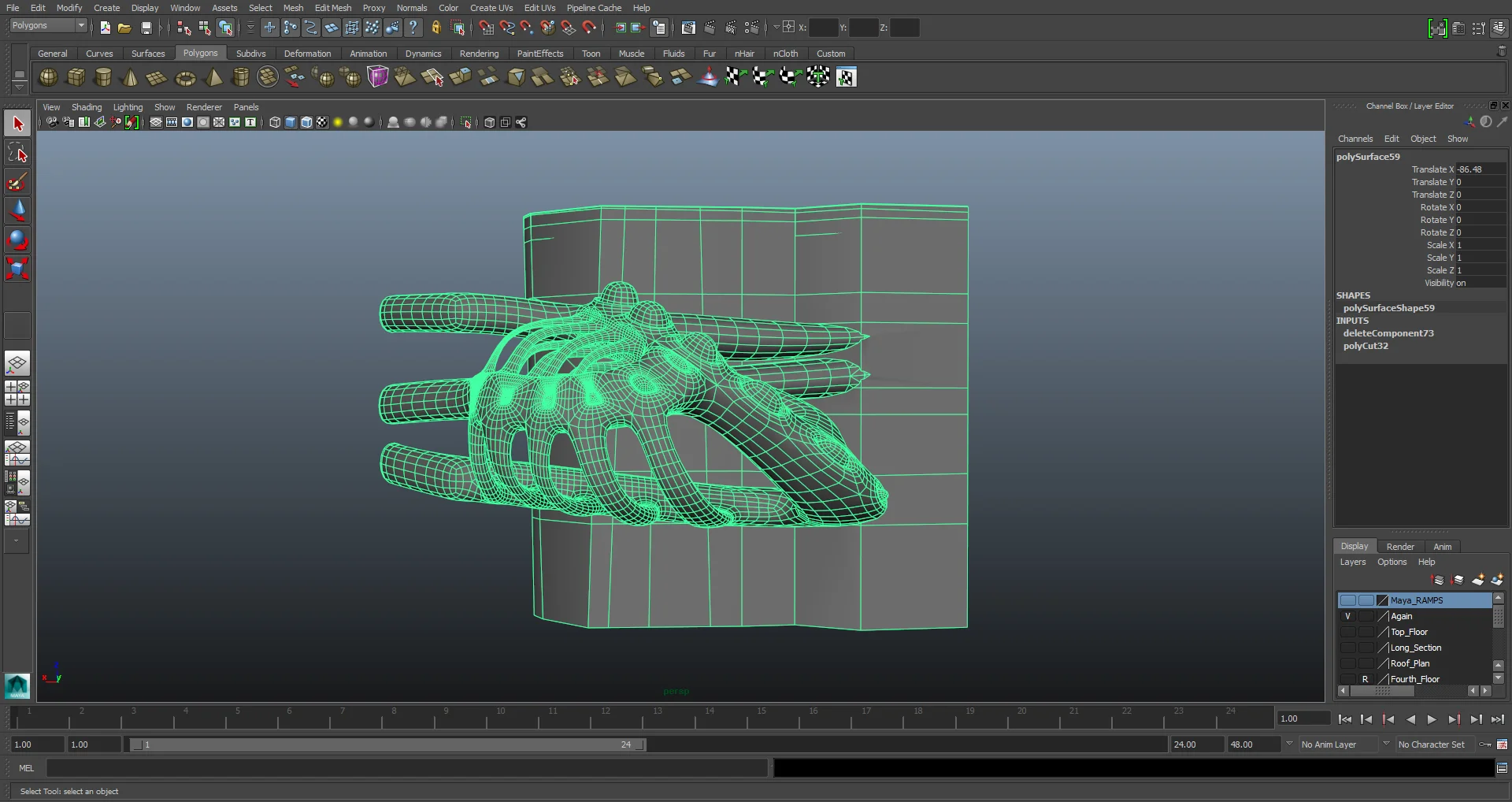Open the Edit Mesh menu

coord(333,8)
